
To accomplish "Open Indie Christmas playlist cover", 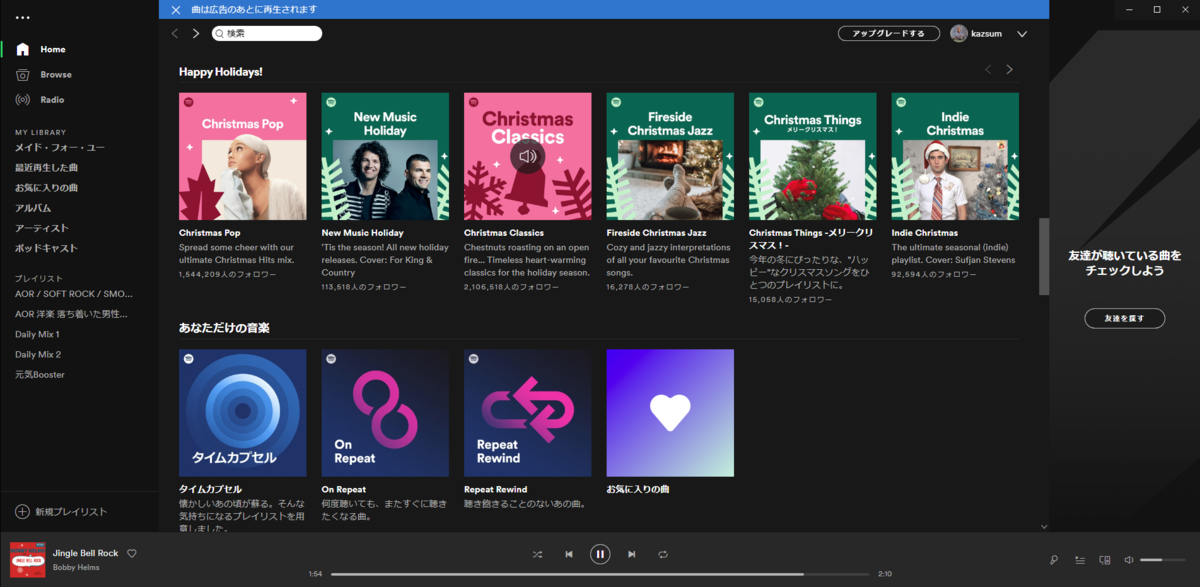I will coord(955,156).
